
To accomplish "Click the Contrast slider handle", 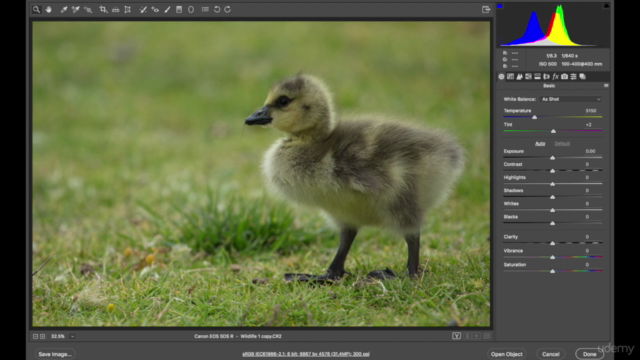I will (x=552, y=171).
